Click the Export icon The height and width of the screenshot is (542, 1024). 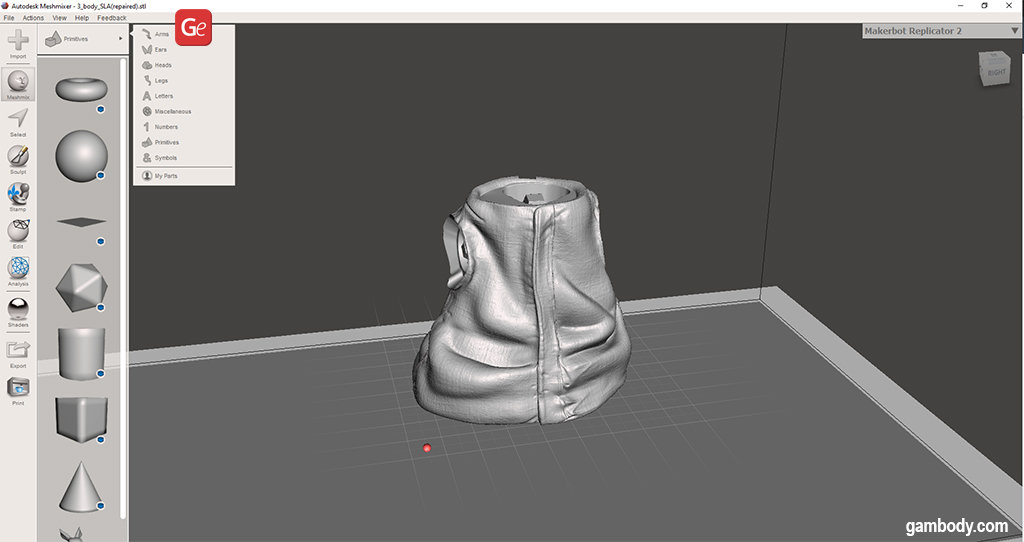point(18,350)
